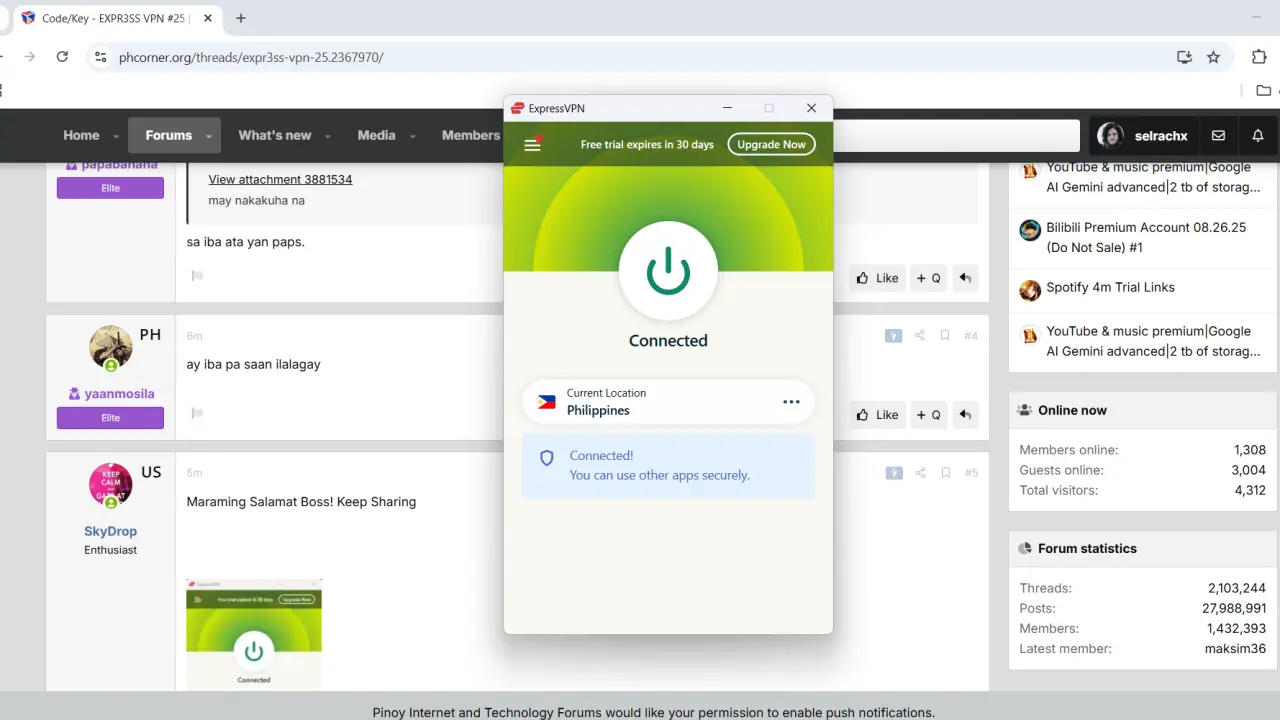Reply to papabanana's post arrow
The height and width of the screenshot is (720, 1280).
965,278
